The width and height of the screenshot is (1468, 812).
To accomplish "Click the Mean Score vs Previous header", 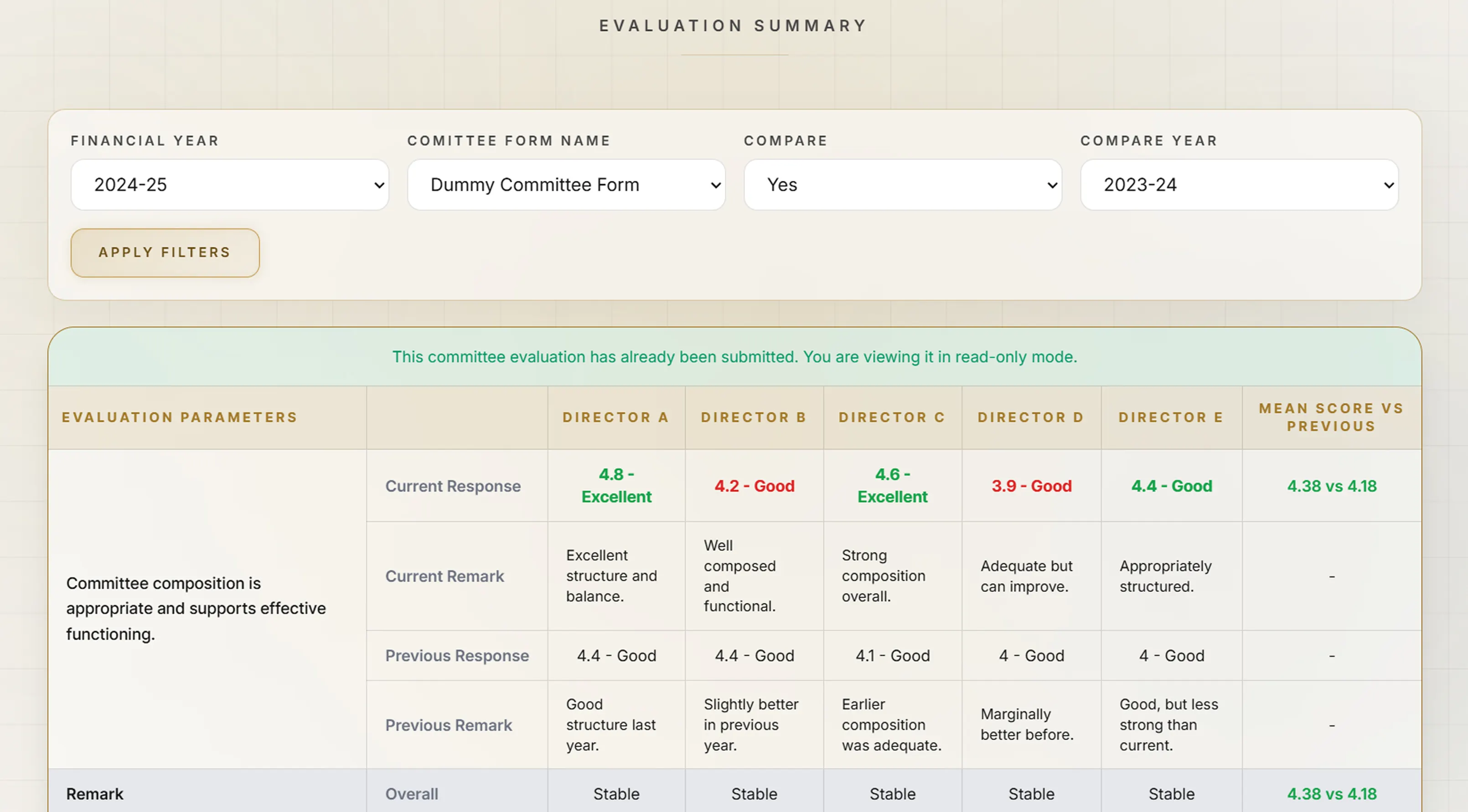I will [1331, 417].
